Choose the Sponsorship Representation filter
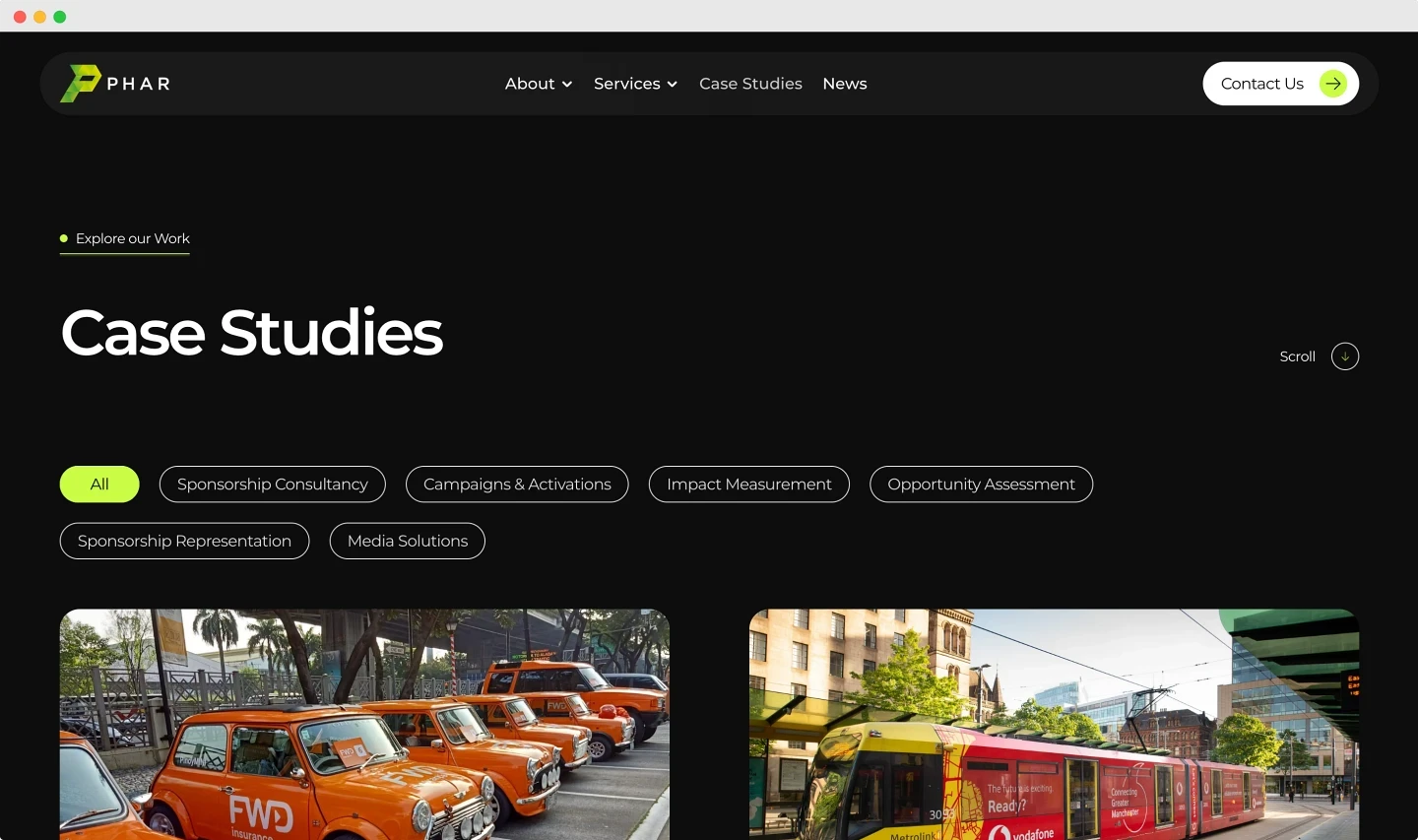Screen dimensions: 1418x840 pyautogui.click(x=184, y=541)
